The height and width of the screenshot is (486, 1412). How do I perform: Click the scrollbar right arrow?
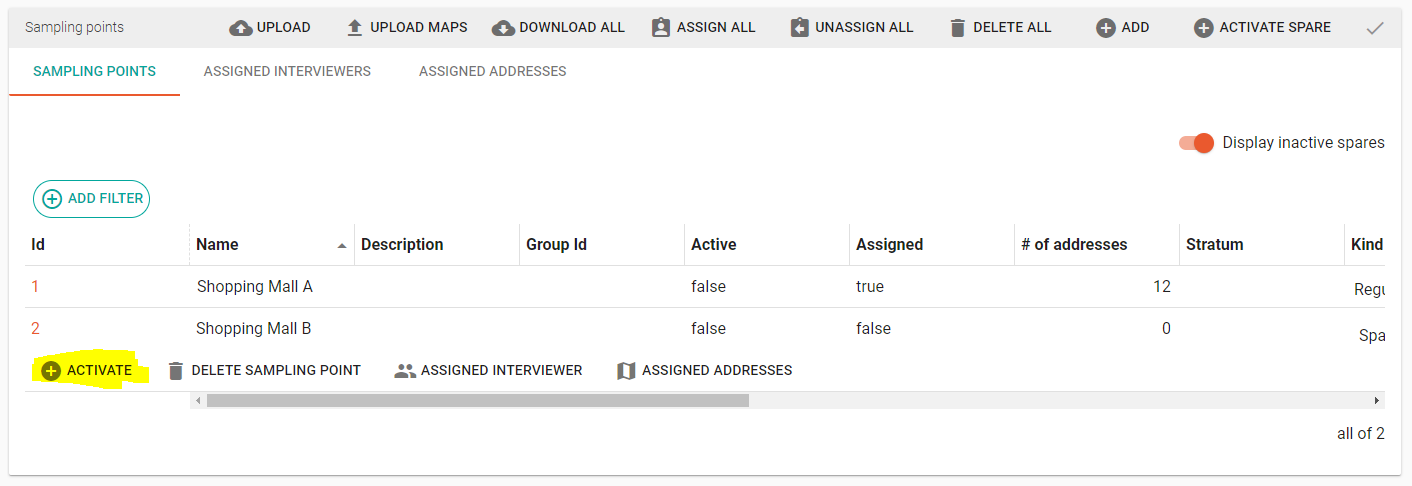(x=1377, y=401)
